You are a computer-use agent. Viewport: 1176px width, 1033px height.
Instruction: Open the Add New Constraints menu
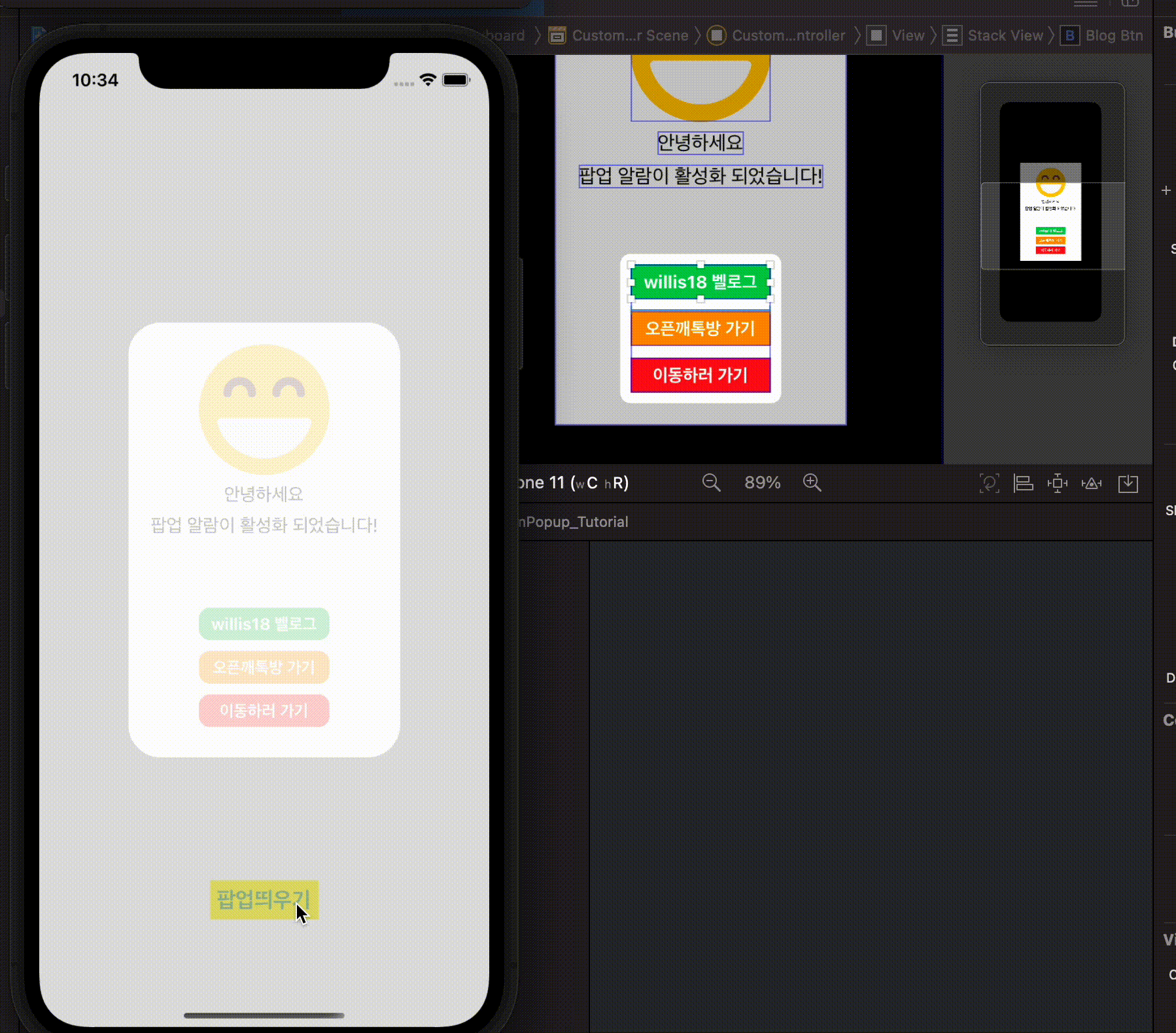(1057, 484)
